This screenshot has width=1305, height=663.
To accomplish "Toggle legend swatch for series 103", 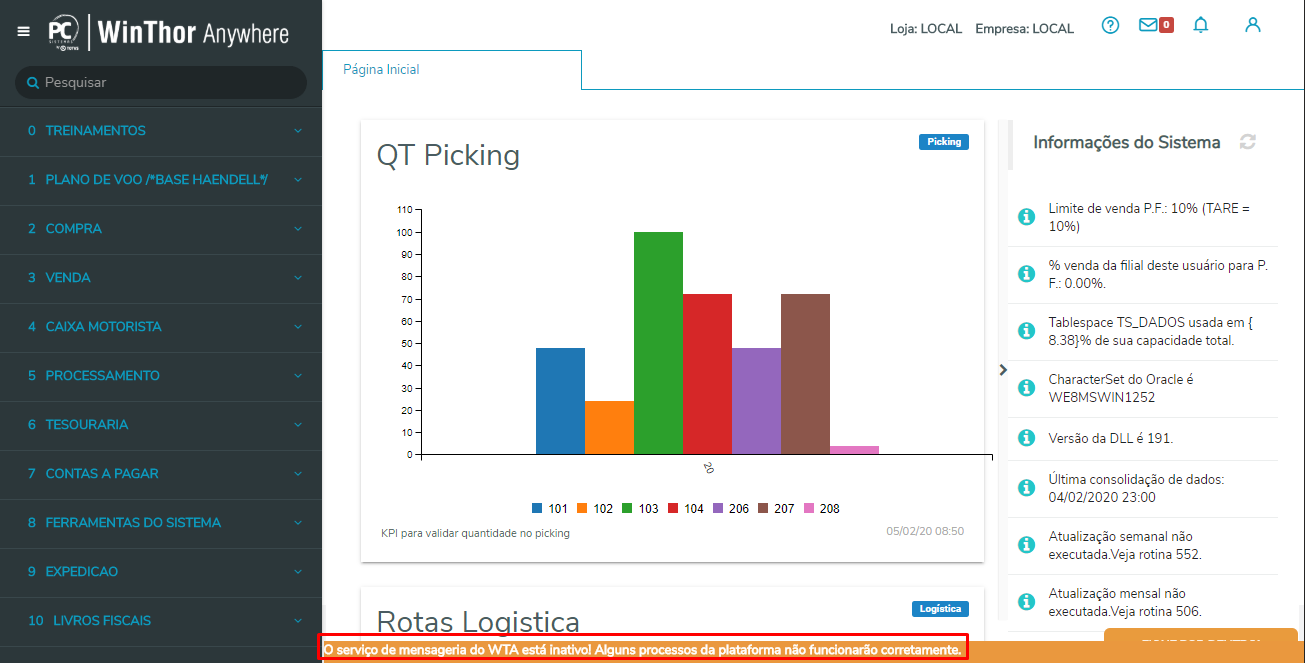I will (627, 509).
